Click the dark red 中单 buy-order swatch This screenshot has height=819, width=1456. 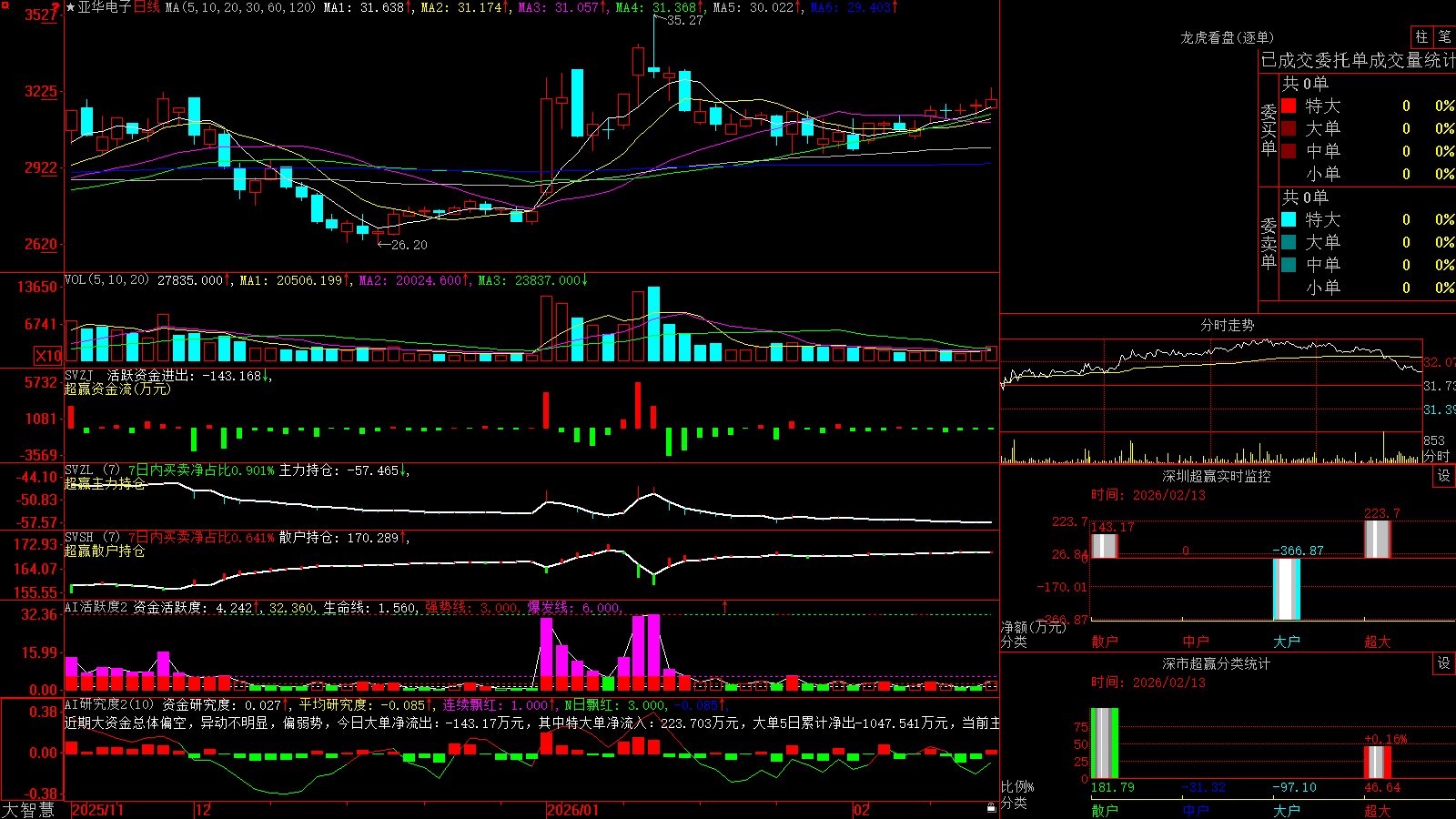click(1289, 151)
